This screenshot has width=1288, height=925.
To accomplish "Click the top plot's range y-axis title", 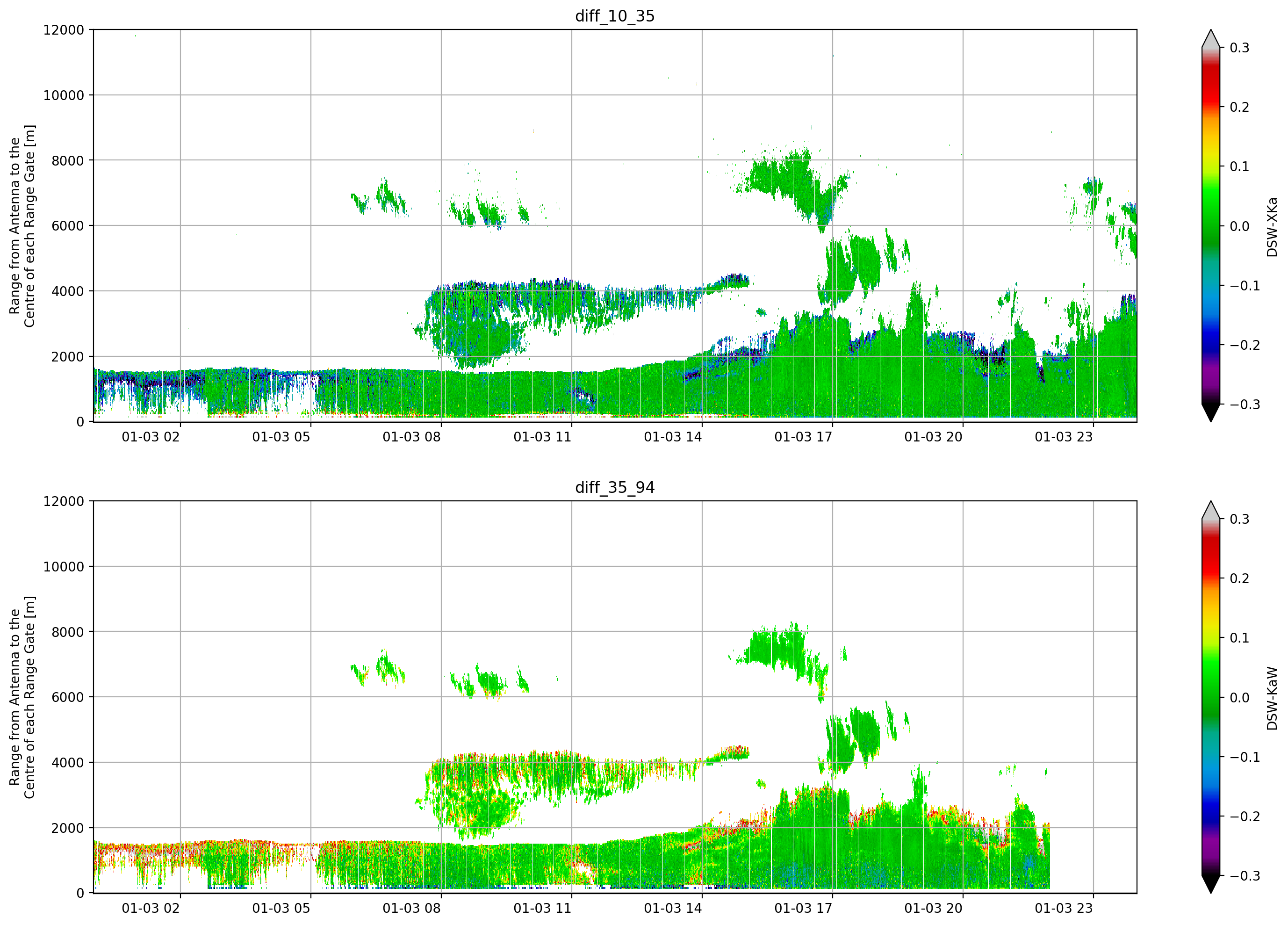I will pos(22,226).
